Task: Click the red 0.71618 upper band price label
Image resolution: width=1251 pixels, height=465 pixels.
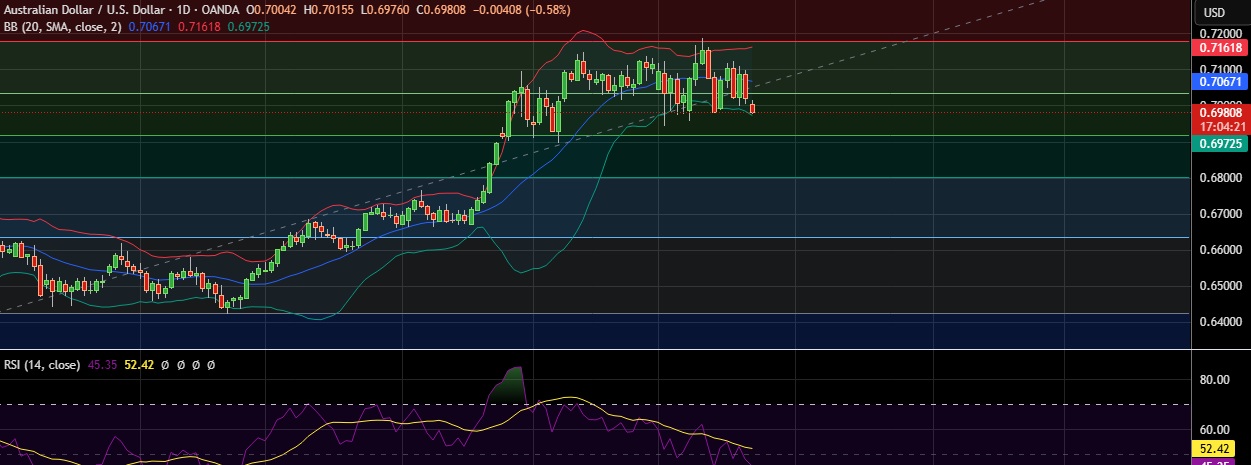Action: pyautogui.click(x=1220, y=47)
